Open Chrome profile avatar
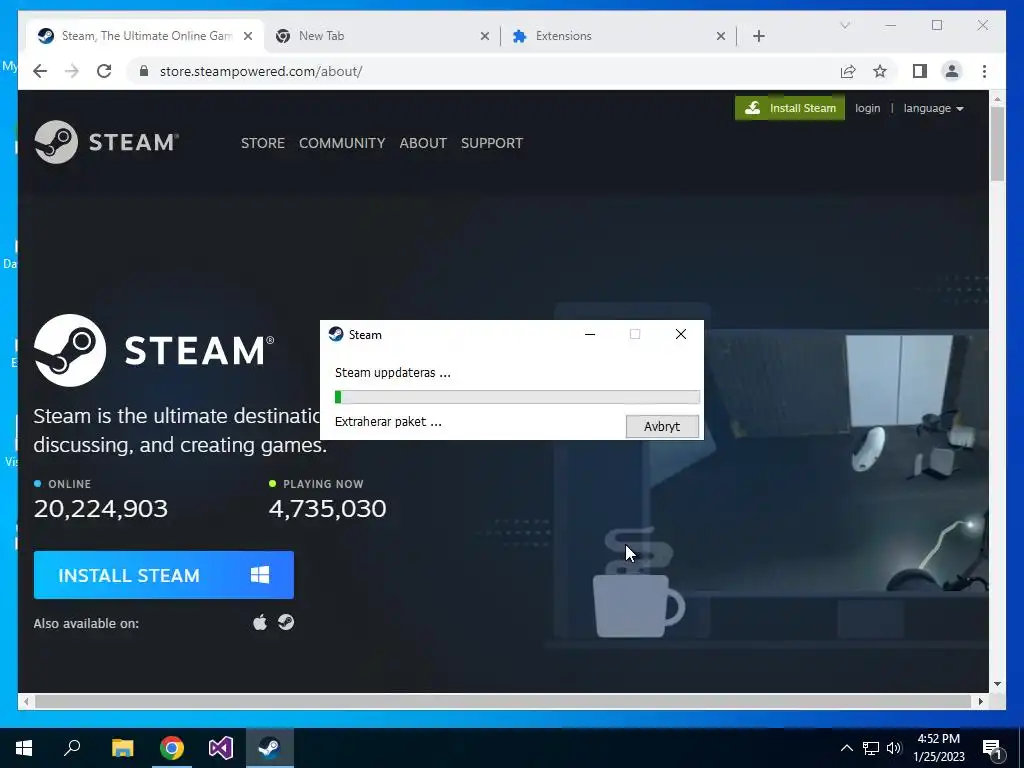The height and width of the screenshot is (768, 1024). 952,71
